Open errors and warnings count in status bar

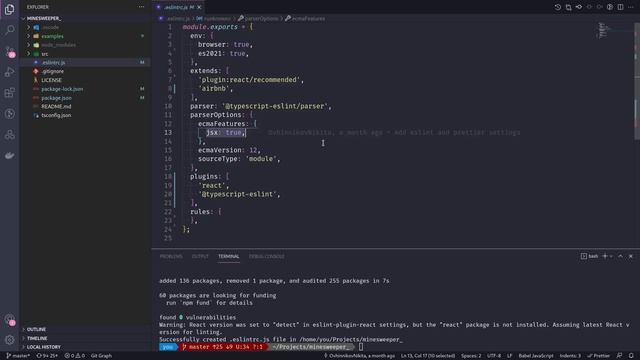coord(75,356)
